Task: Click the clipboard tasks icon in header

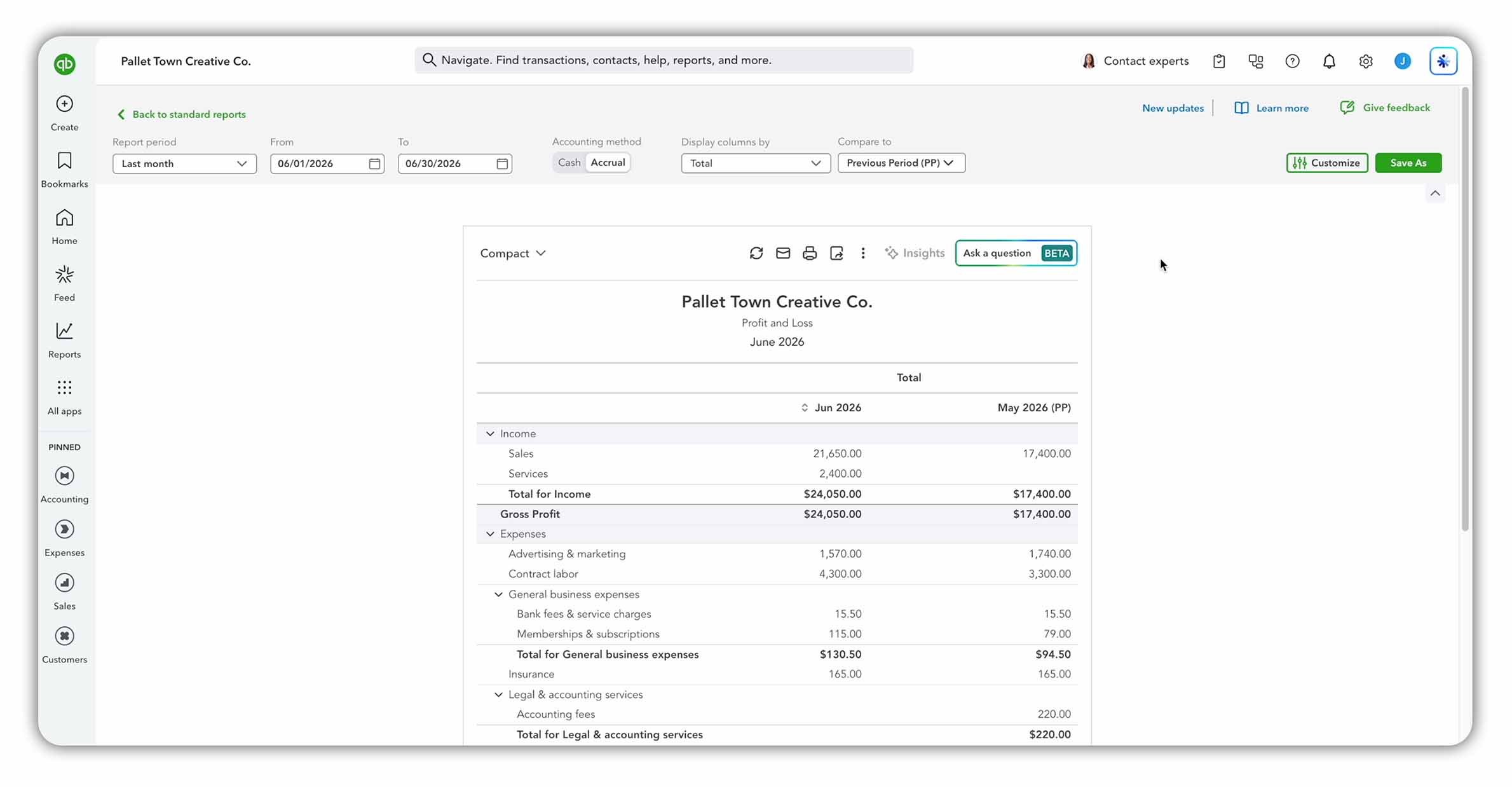Action: pyautogui.click(x=1218, y=61)
